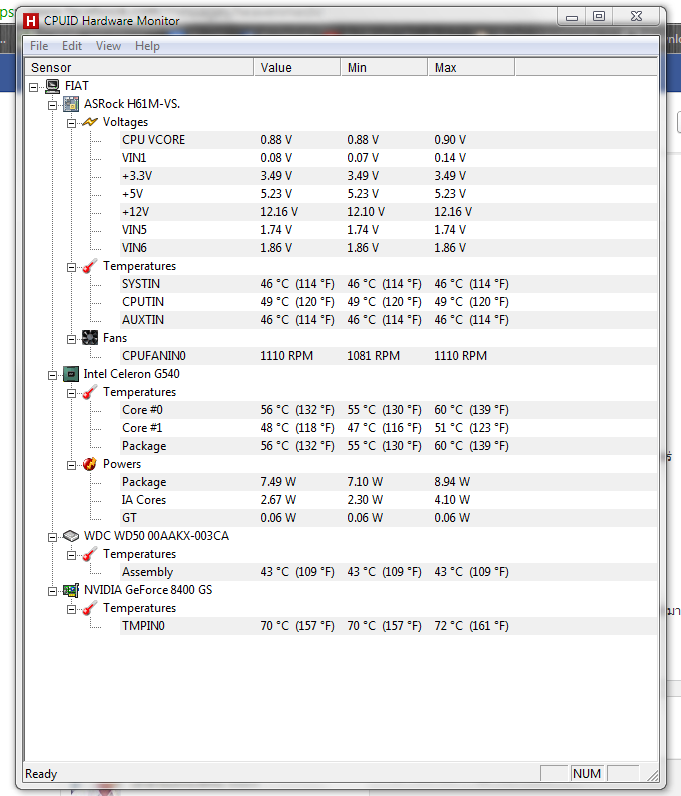
Task: Collapse the ASRock H61M-VS node
Action: coord(52,106)
